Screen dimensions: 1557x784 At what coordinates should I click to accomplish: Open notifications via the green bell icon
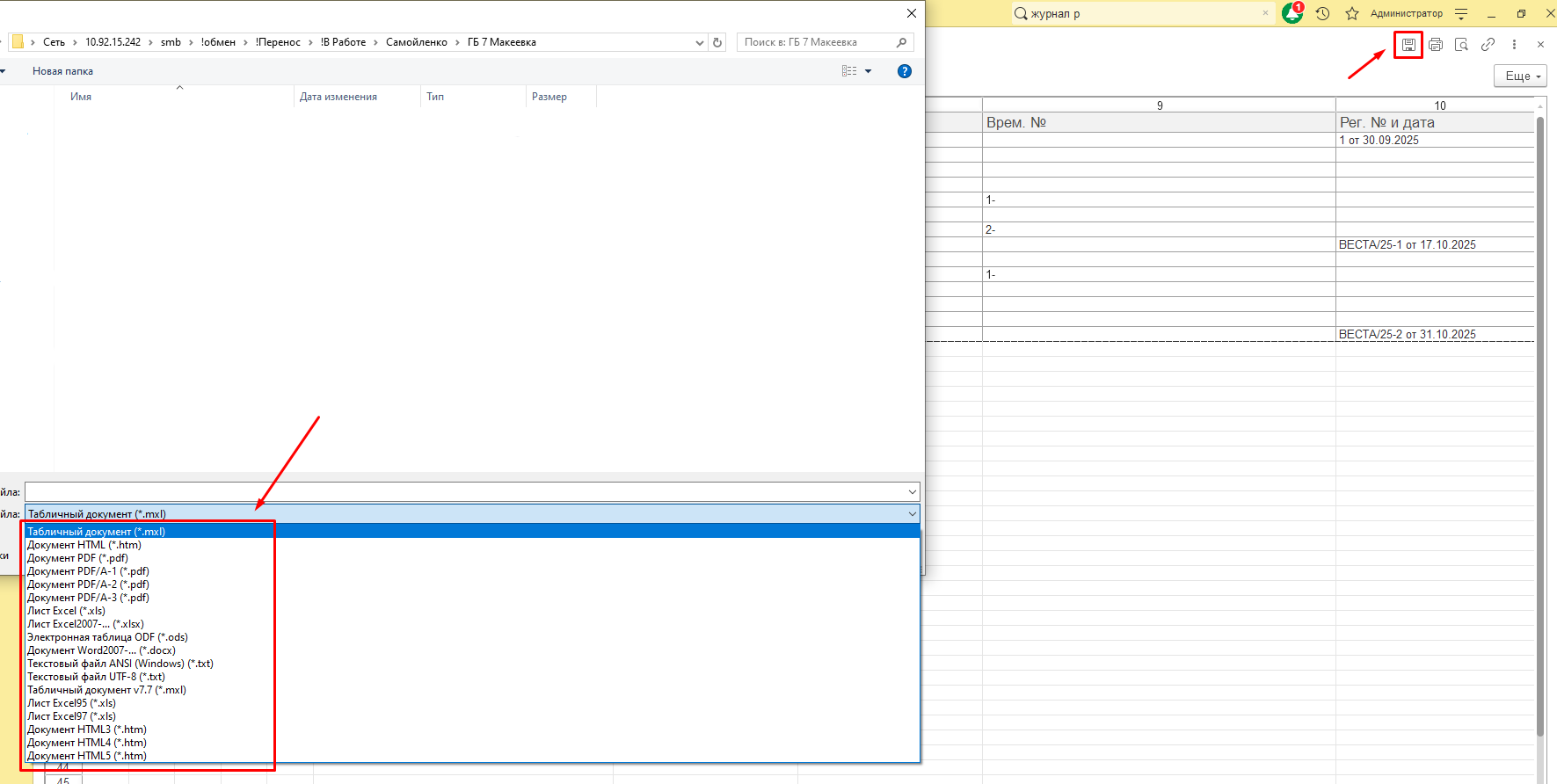pos(1292,13)
